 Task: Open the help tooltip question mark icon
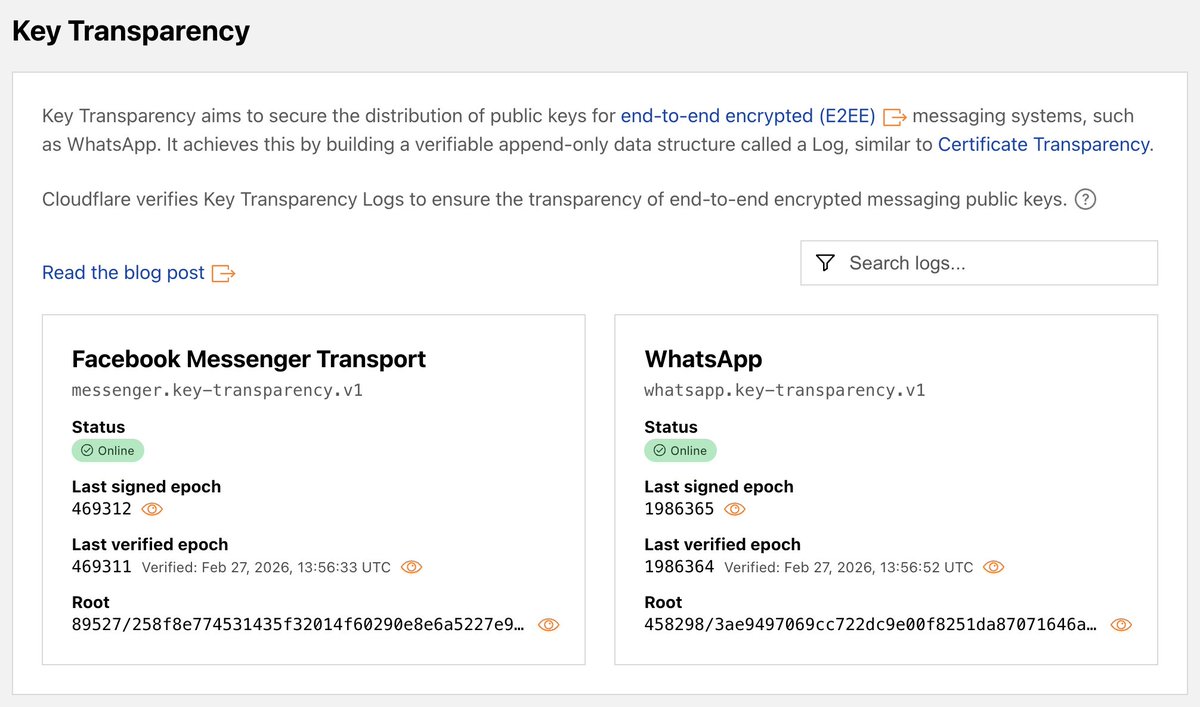[x=1086, y=199]
